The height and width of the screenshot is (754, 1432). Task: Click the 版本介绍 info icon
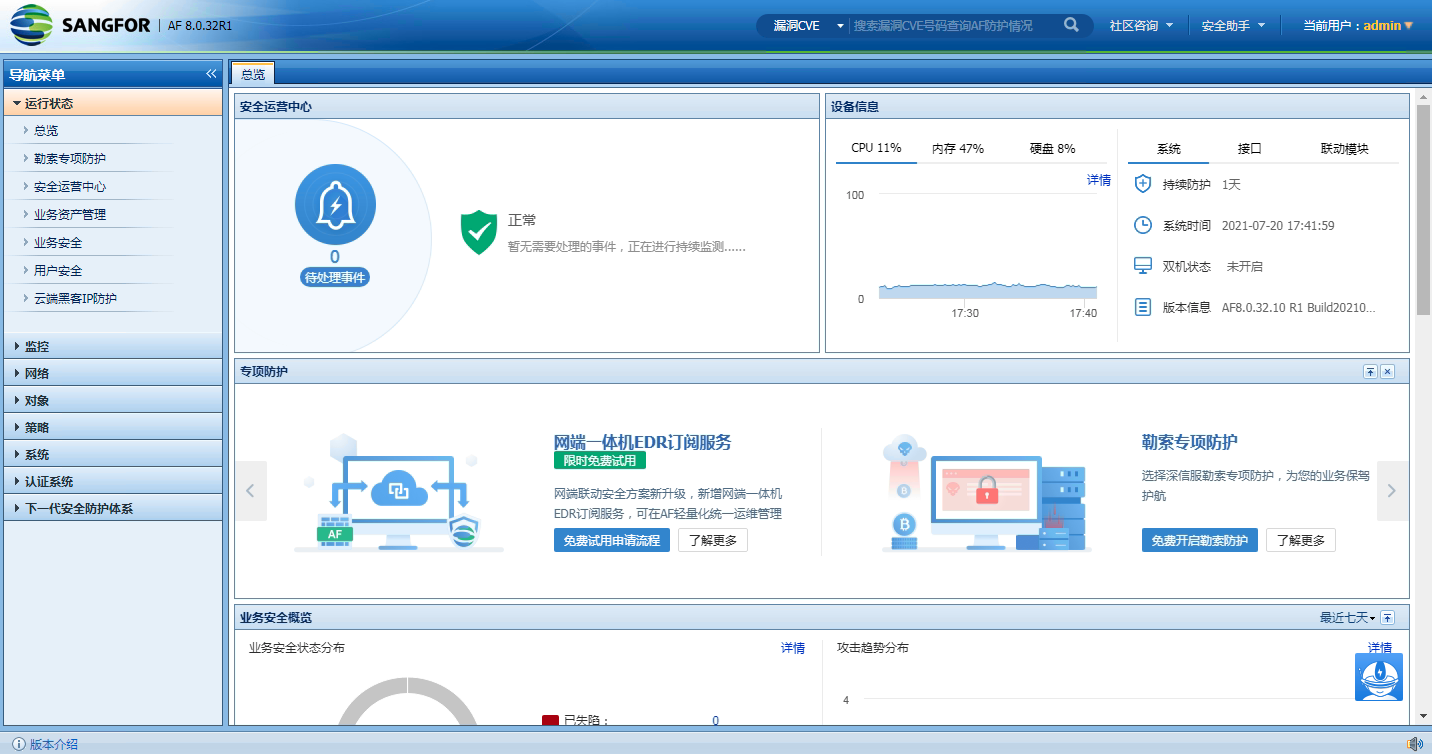point(18,744)
